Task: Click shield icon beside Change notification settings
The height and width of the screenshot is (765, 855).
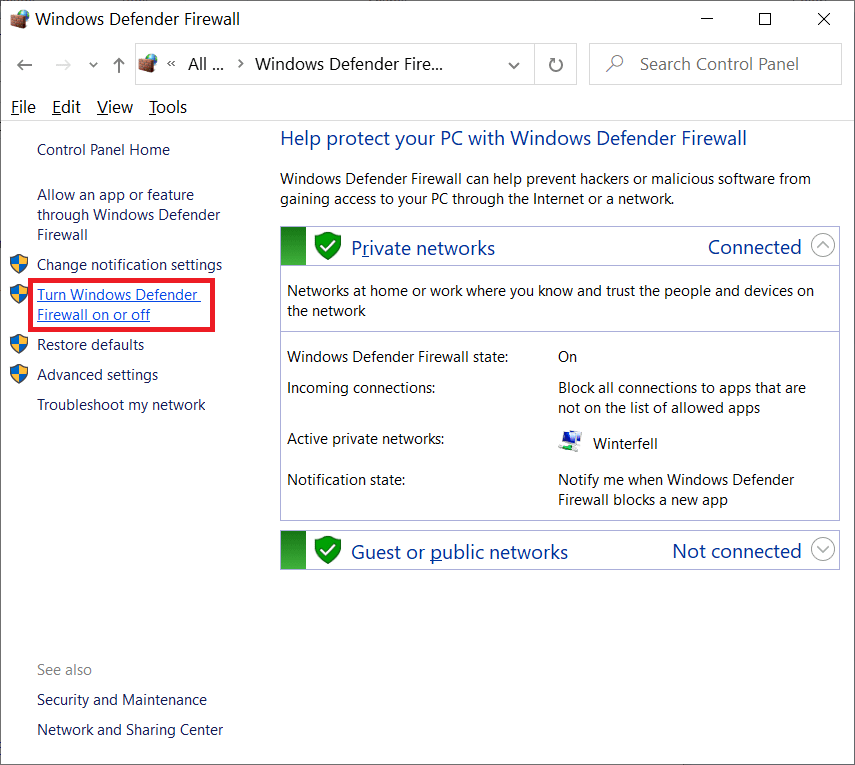Action: coord(19,264)
